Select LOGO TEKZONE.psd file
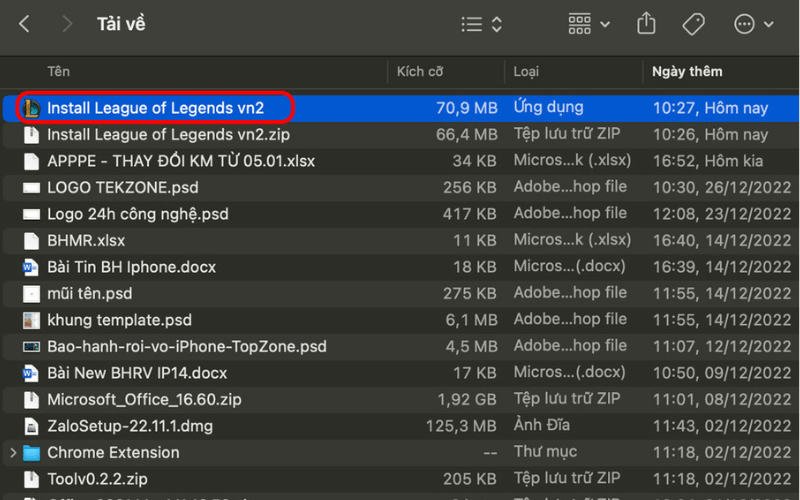This screenshot has width=800, height=500. (123, 188)
